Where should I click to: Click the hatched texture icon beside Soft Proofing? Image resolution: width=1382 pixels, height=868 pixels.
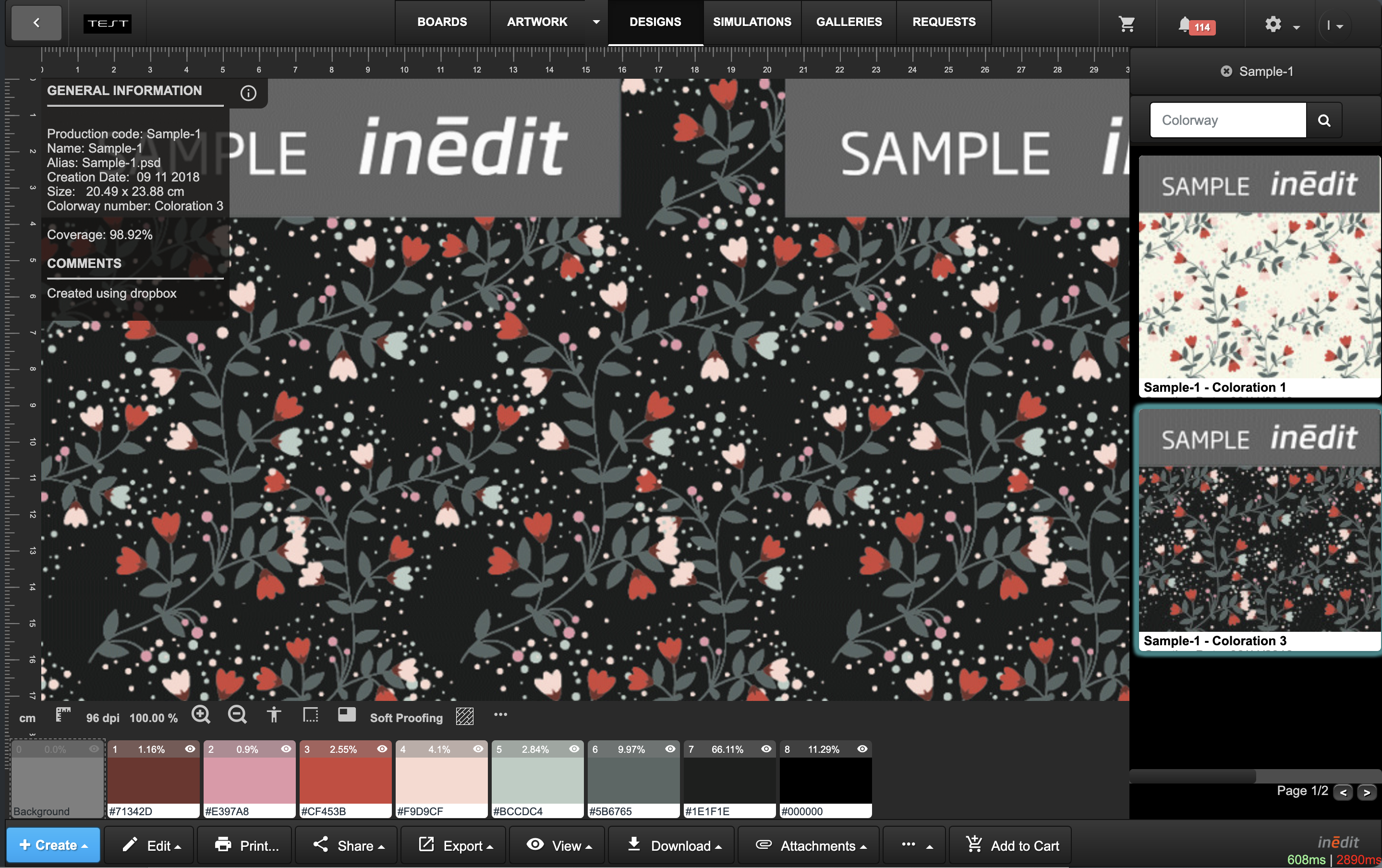pyautogui.click(x=464, y=716)
